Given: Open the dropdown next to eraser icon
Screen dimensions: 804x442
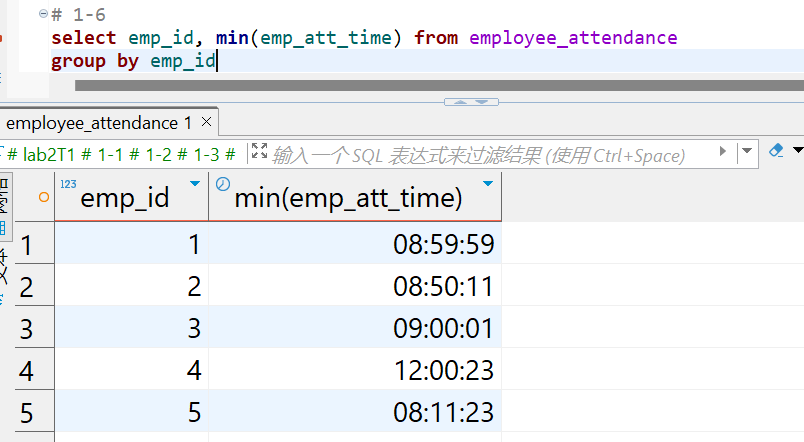Looking at the screenshot, I should tap(797, 152).
